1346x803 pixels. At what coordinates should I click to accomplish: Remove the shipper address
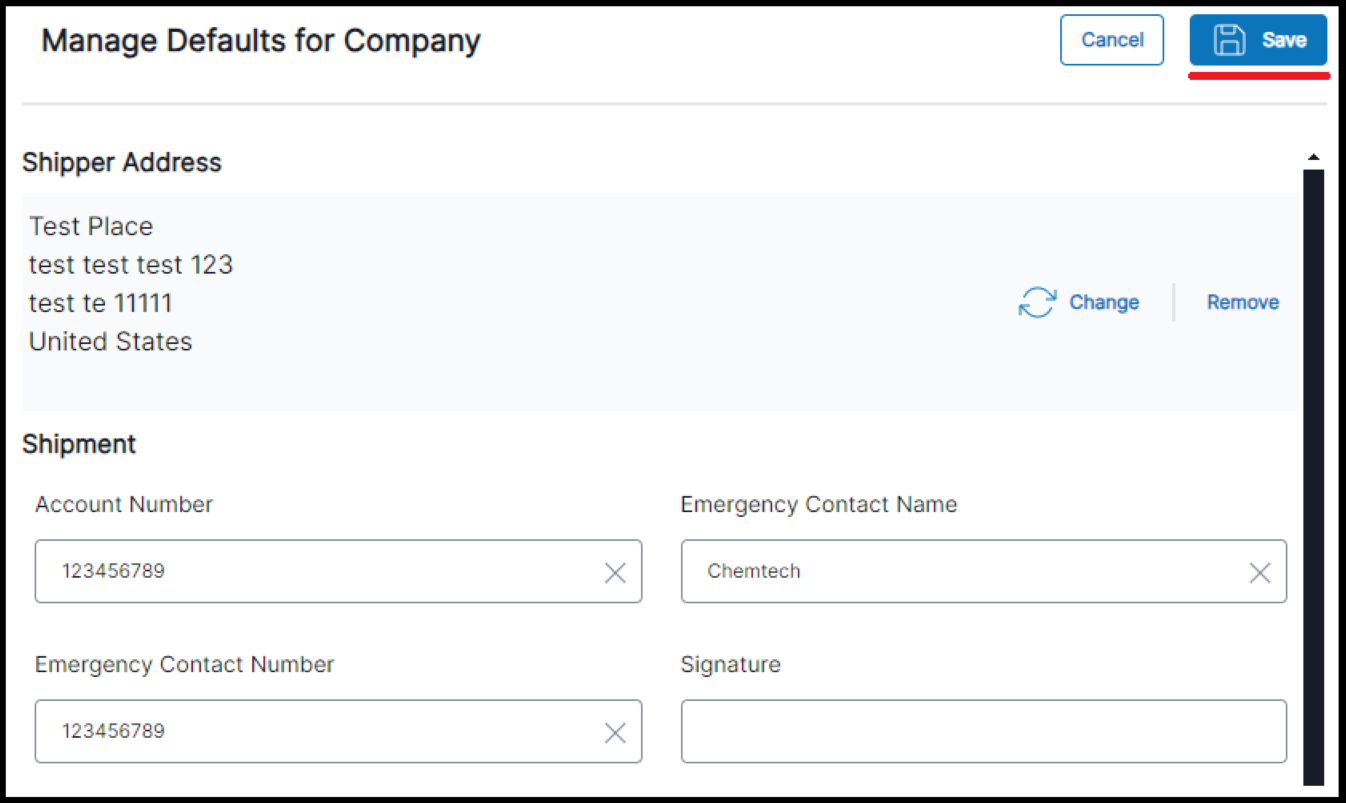tap(1242, 302)
